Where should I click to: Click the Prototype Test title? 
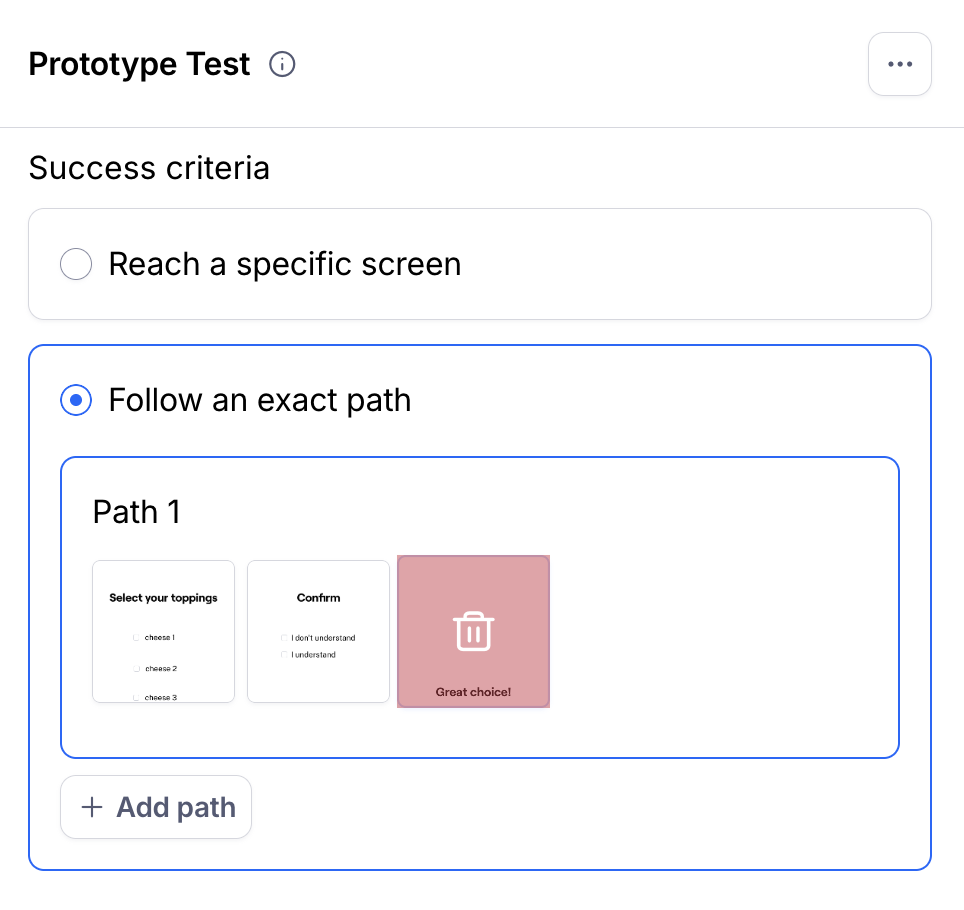(x=140, y=64)
